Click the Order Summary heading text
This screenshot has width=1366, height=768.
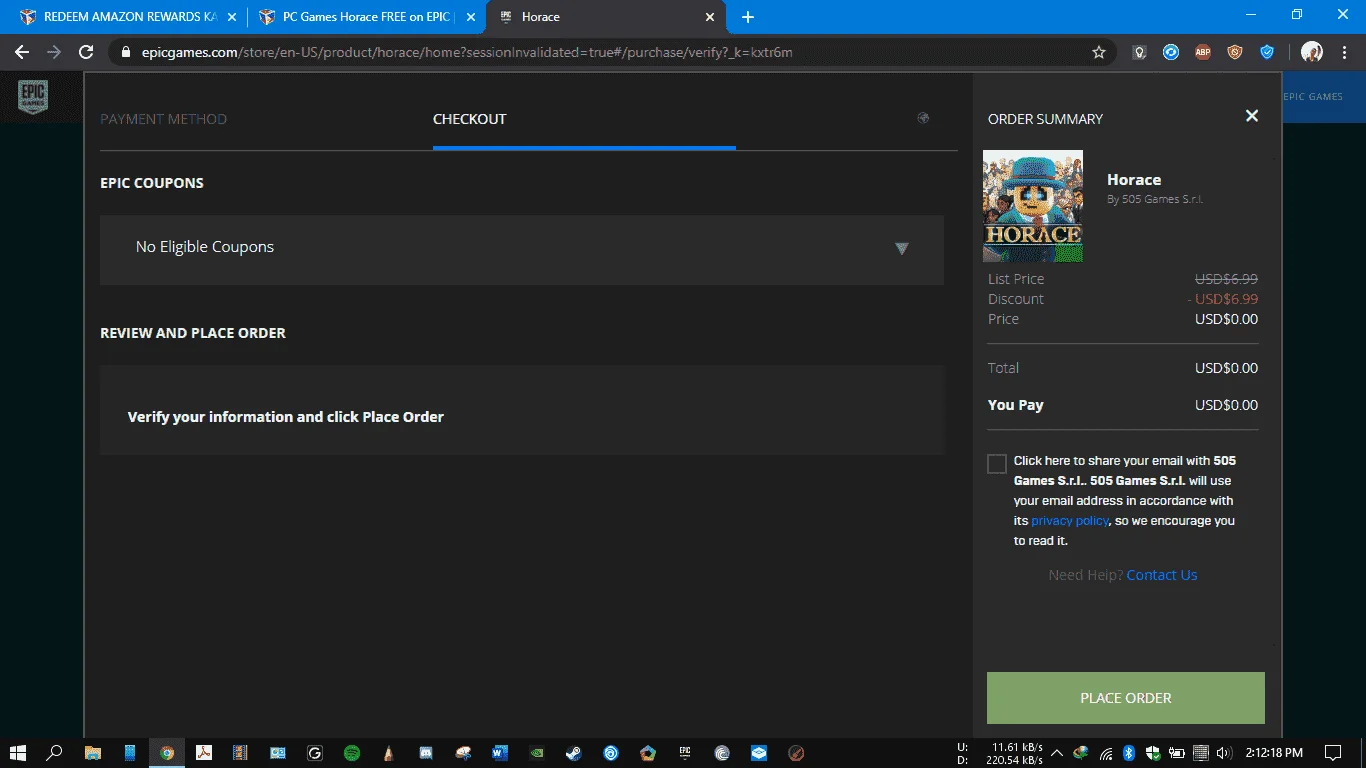pos(1045,119)
